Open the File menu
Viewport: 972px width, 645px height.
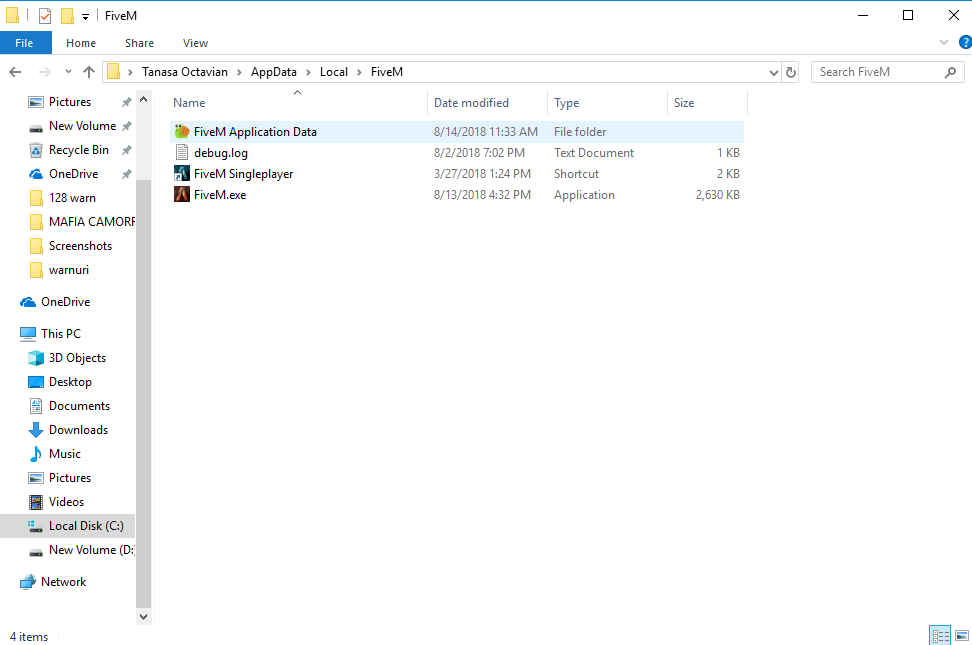(x=25, y=43)
